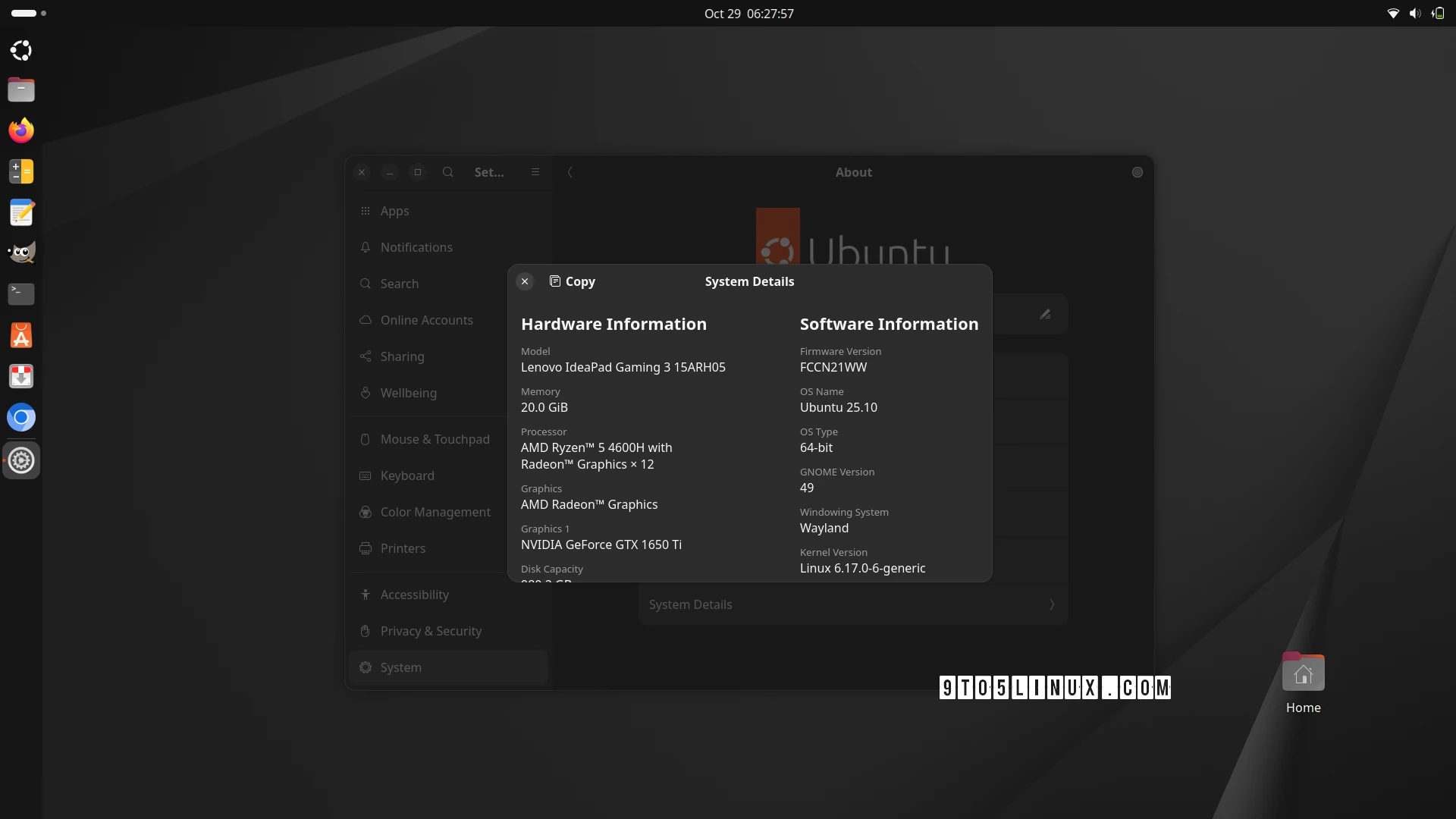
Task: Open Text Editor from the dock
Action: pos(21,212)
